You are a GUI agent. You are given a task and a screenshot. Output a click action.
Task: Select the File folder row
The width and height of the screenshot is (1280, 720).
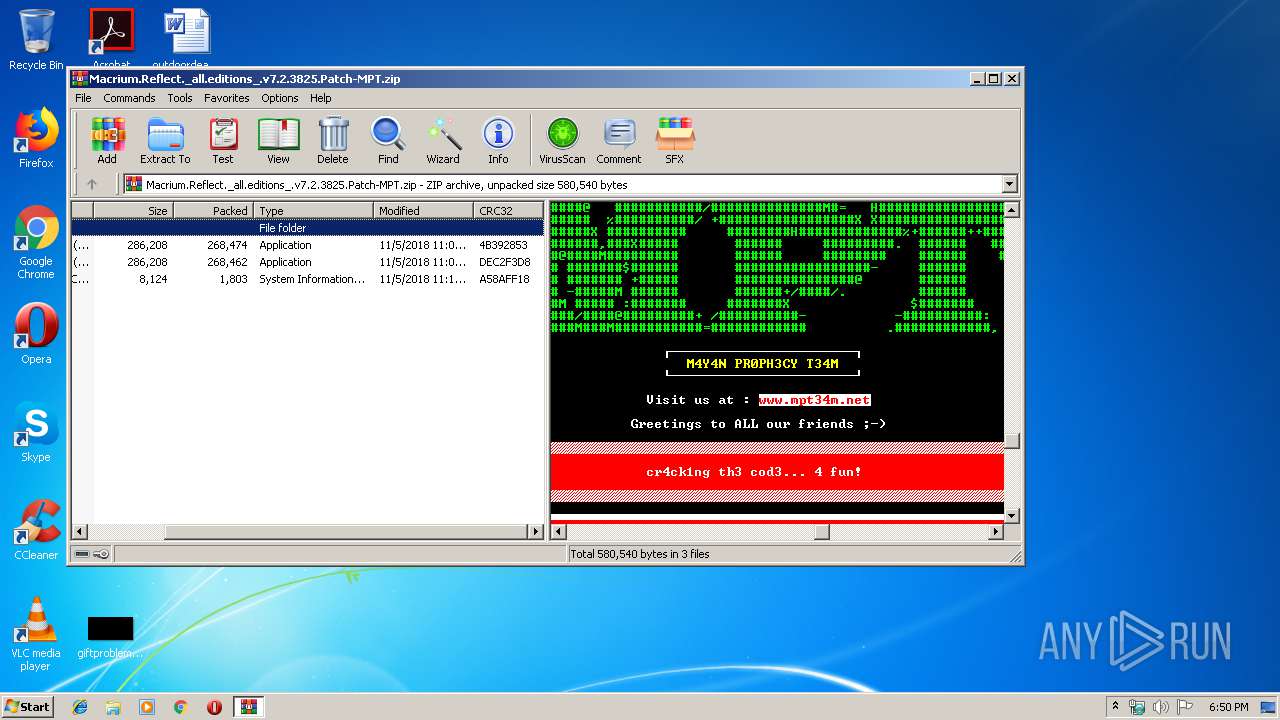tap(307, 228)
